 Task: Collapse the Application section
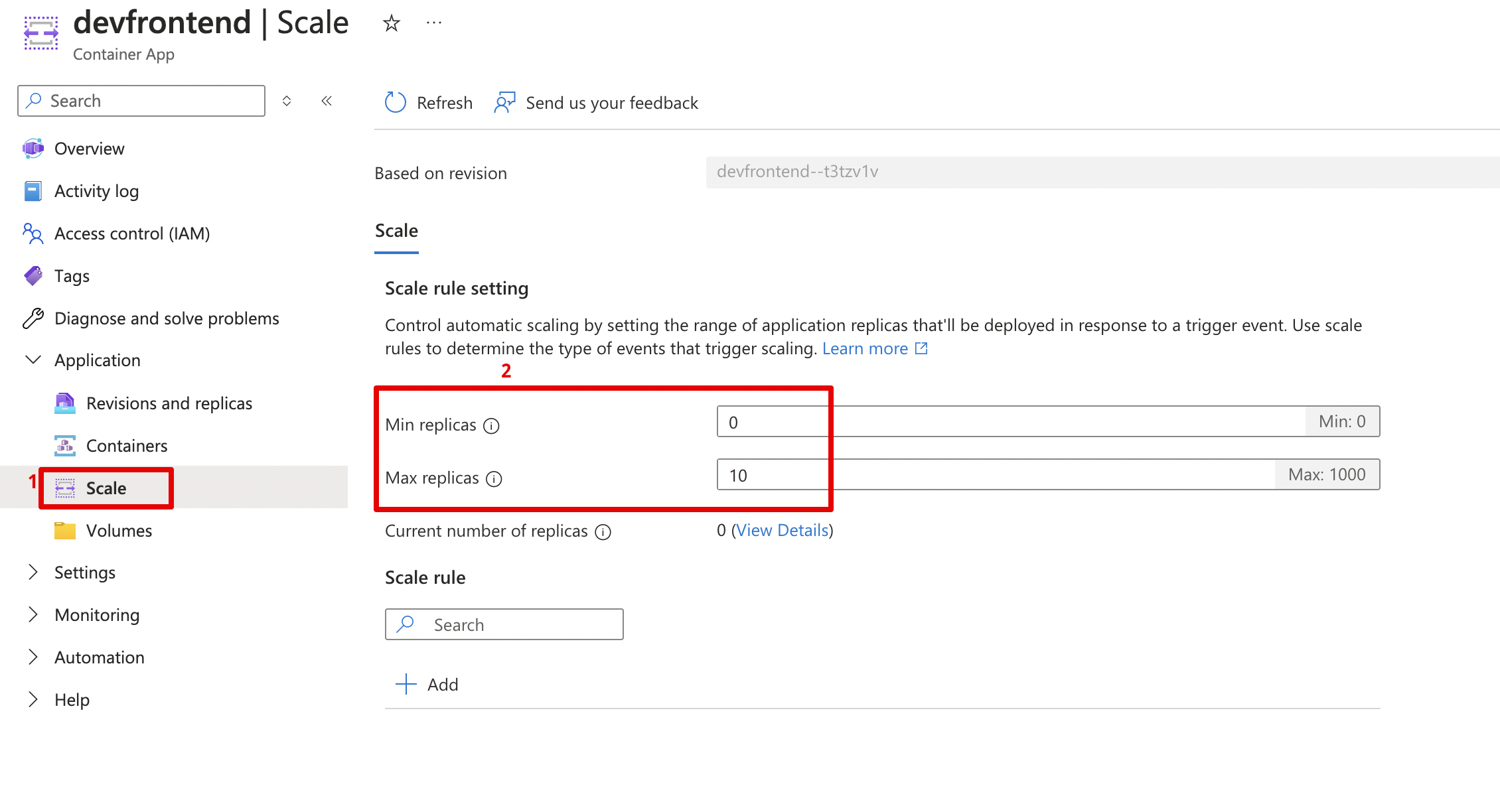pos(33,360)
